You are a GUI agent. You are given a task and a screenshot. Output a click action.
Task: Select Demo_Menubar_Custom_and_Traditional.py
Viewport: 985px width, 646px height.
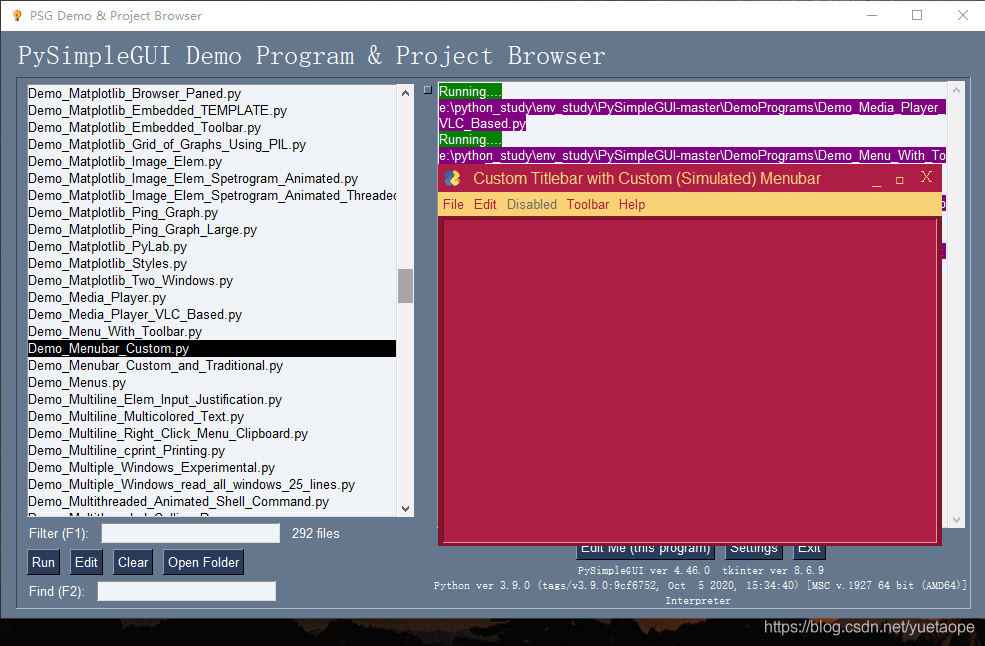pos(212,365)
